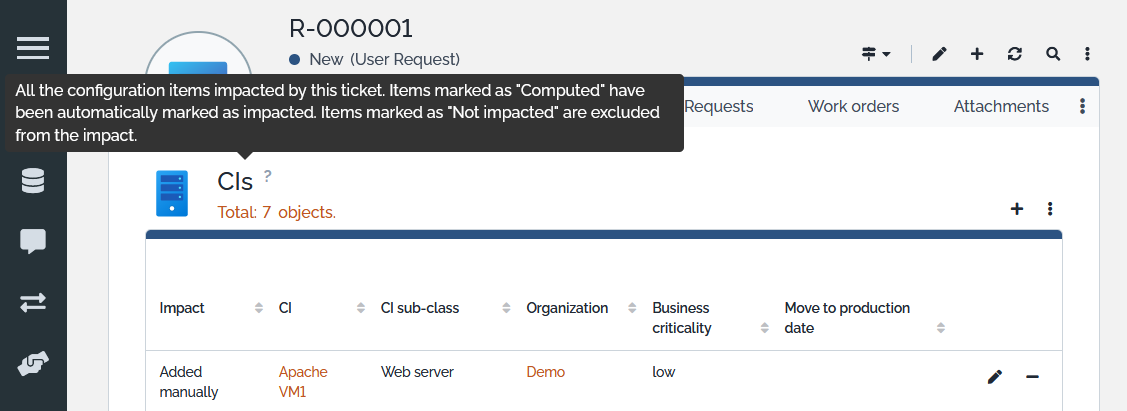The image size is (1127, 411).
Task: Add a CI with the plus icon
Action: pyautogui.click(x=1017, y=209)
